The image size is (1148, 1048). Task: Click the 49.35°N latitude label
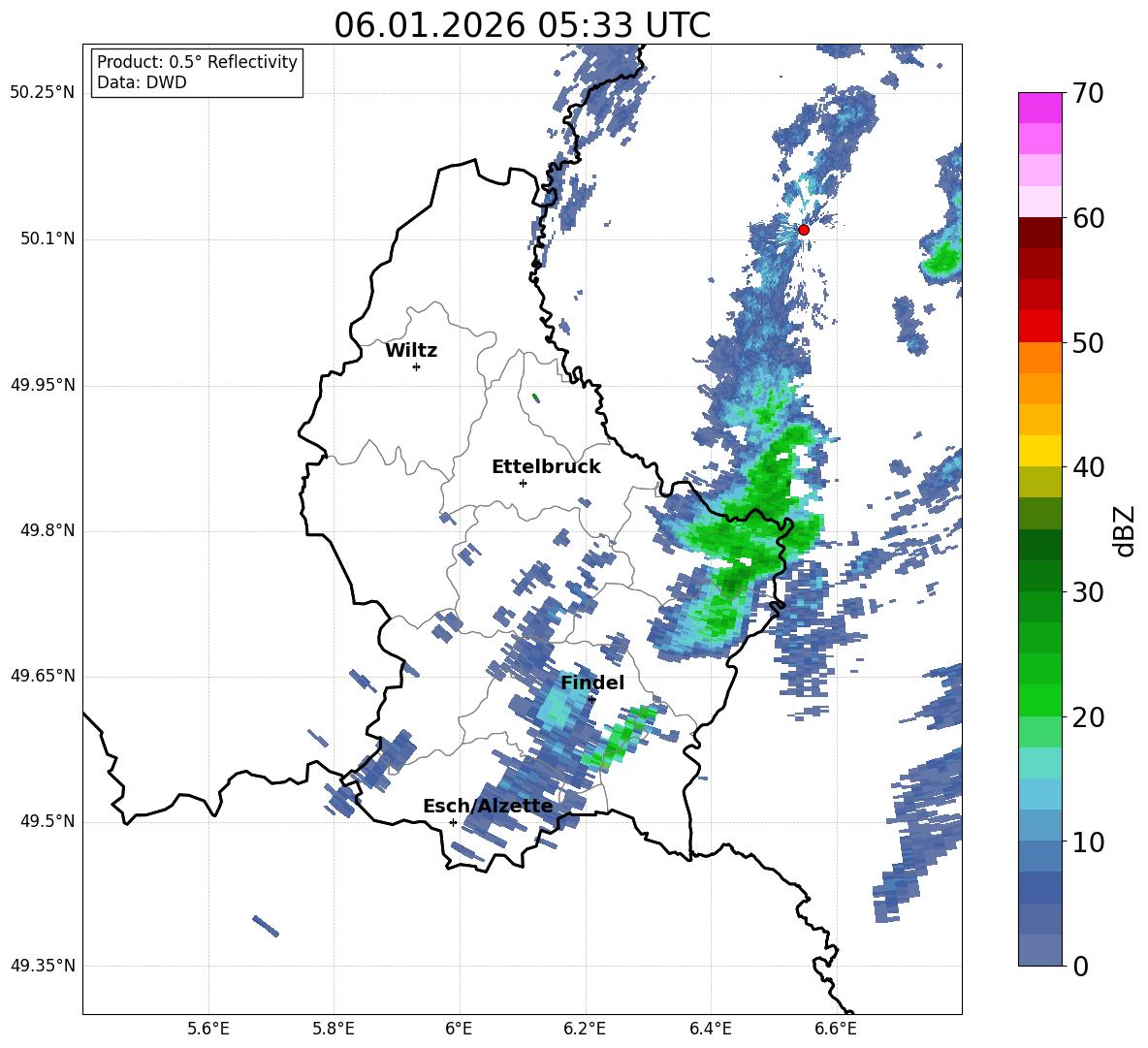43,966
